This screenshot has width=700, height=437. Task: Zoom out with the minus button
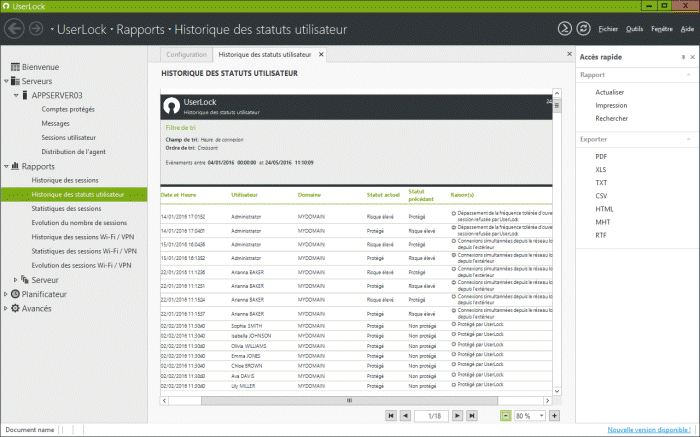(505, 416)
